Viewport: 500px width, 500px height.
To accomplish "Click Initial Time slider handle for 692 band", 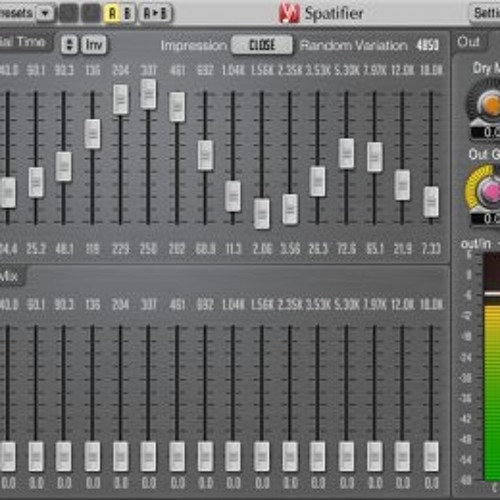I will click(x=205, y=155).
